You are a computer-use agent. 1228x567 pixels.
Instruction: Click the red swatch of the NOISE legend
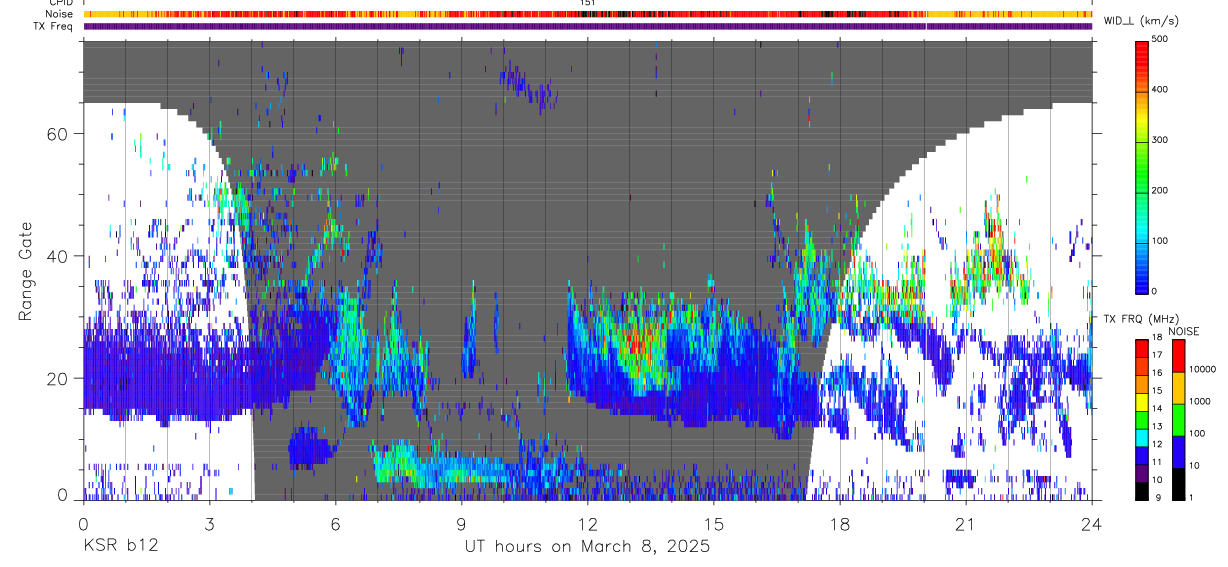coord(1178,355)
